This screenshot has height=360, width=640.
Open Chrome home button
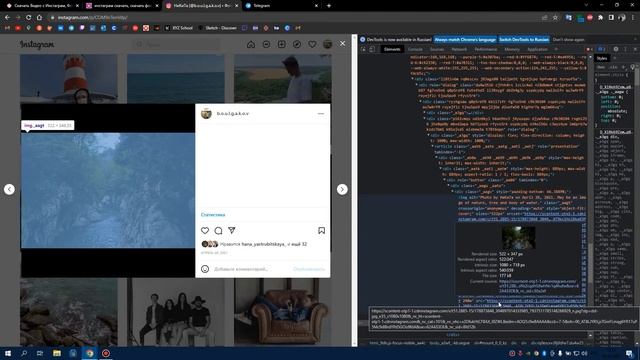click(x=39, y=18)
